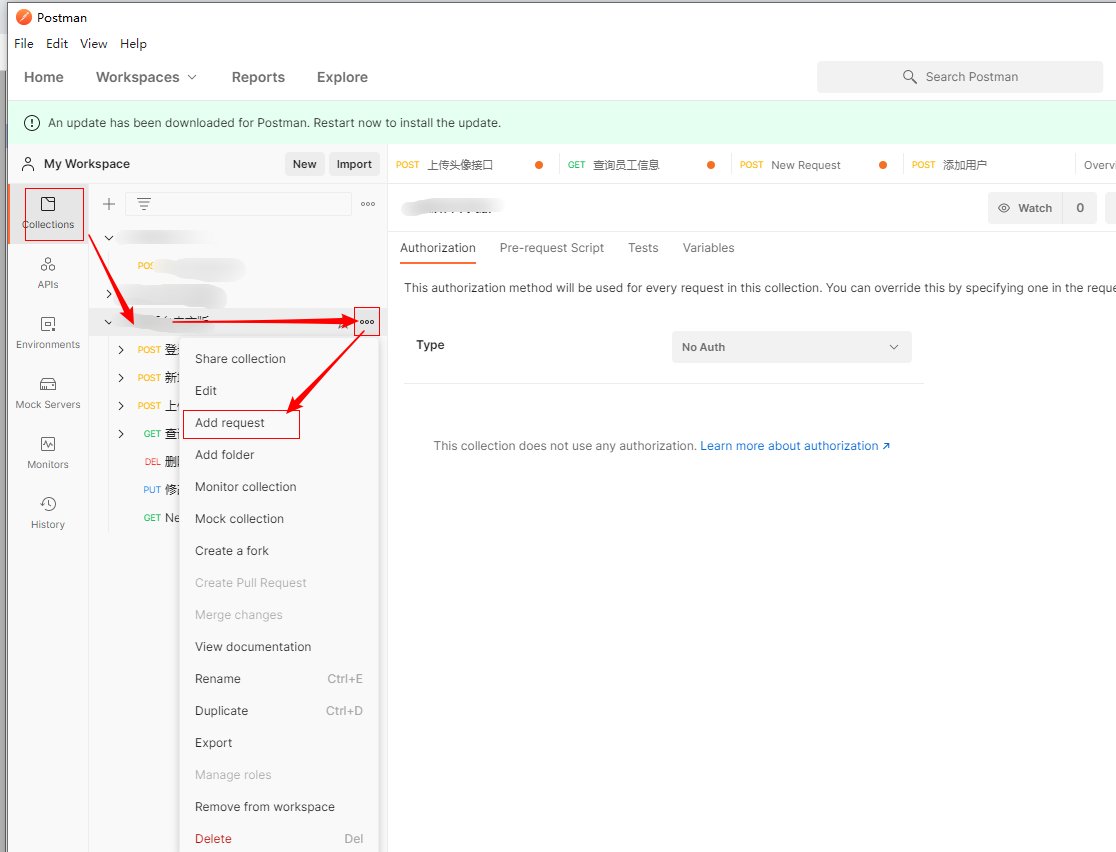Click the Import button
Viewport: 1116px width, 852px height.
pos(354,164)
